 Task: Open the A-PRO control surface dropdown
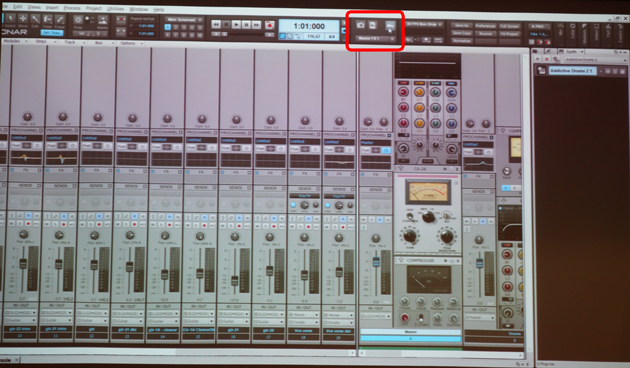539,27
